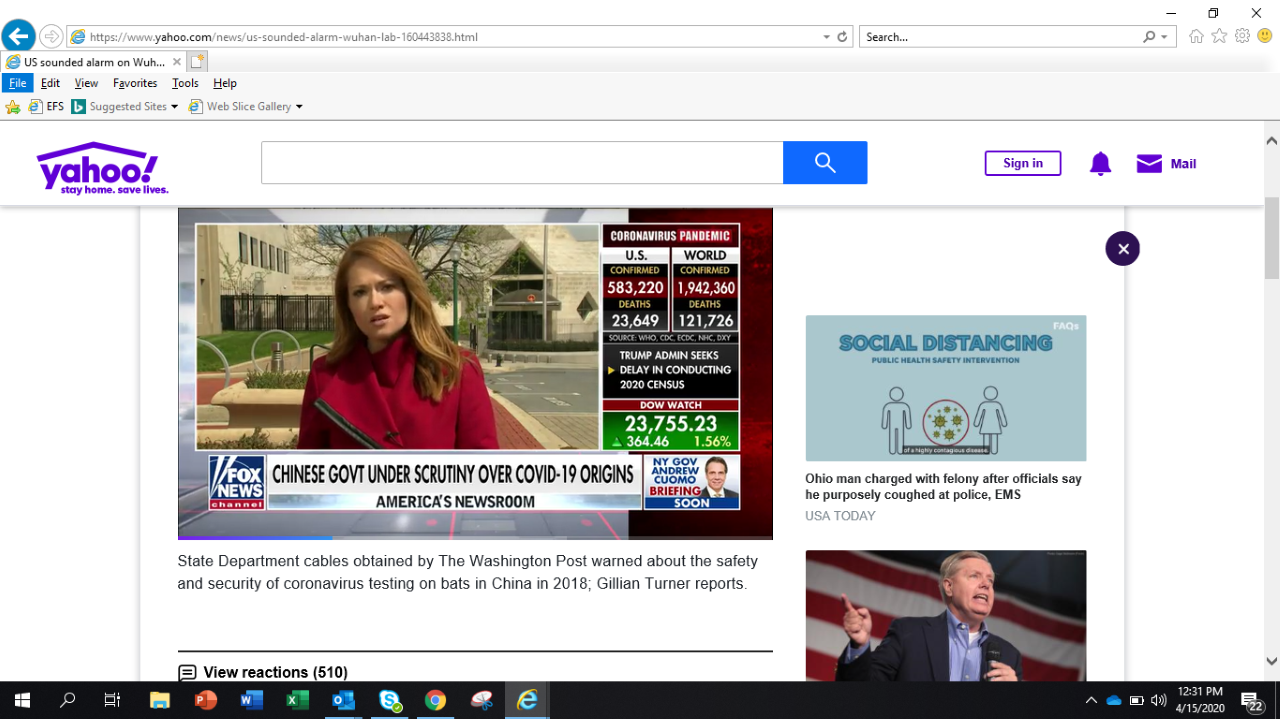
Task: Click the Sign in button
Action: click(1022, 163)
